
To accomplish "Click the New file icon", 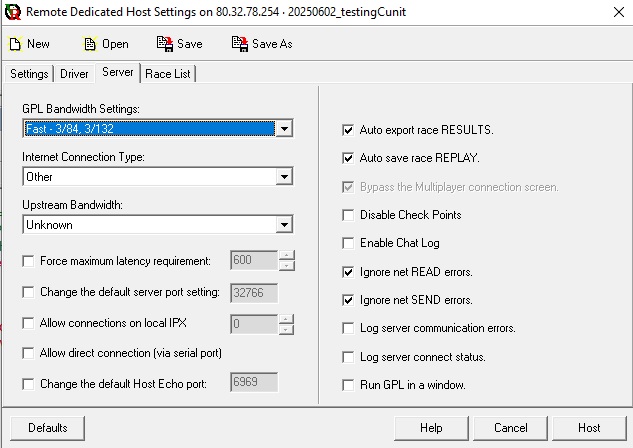I will pyautogui.click(x=15, y=44).
